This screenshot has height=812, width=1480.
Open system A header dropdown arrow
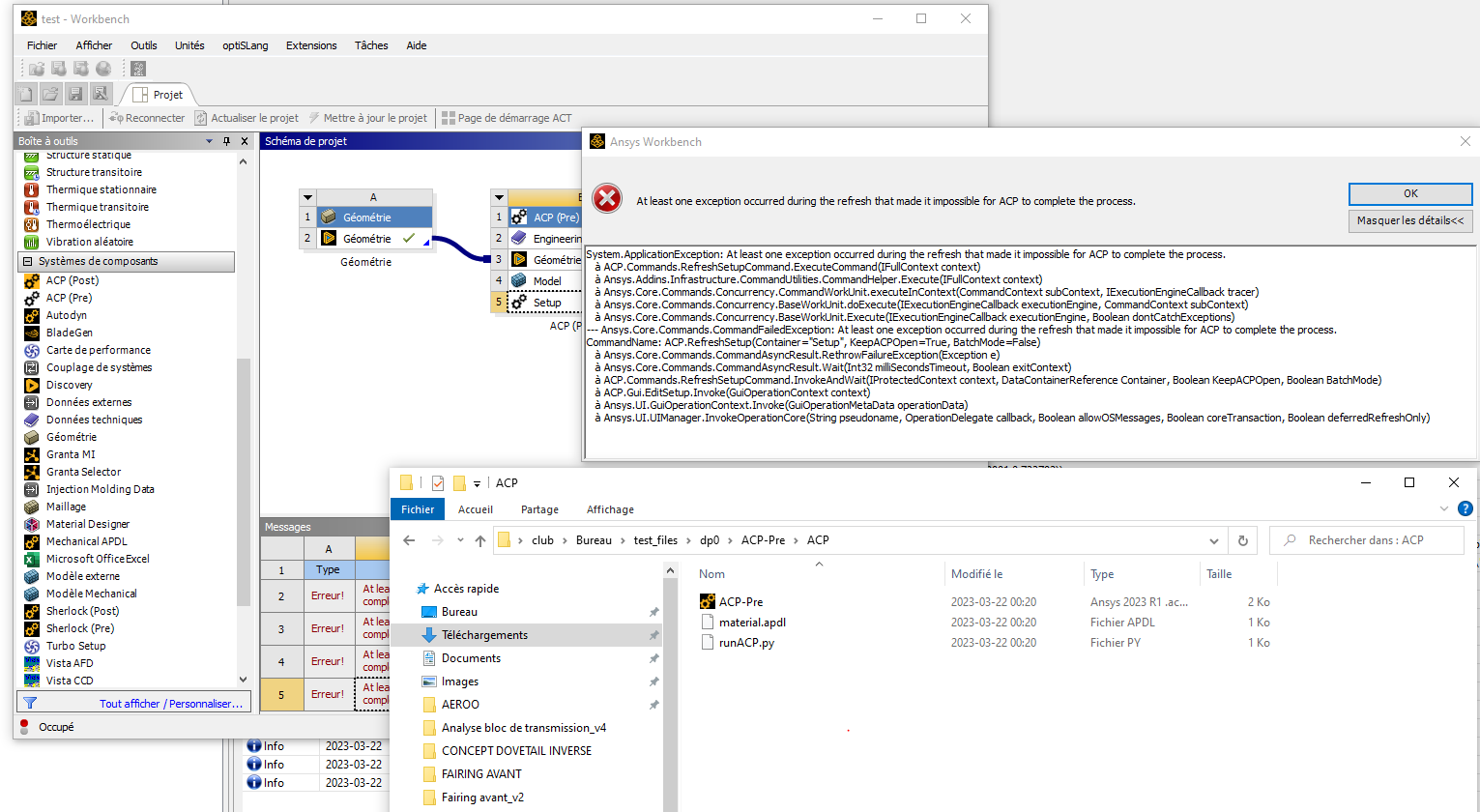(x=307, y=197)
